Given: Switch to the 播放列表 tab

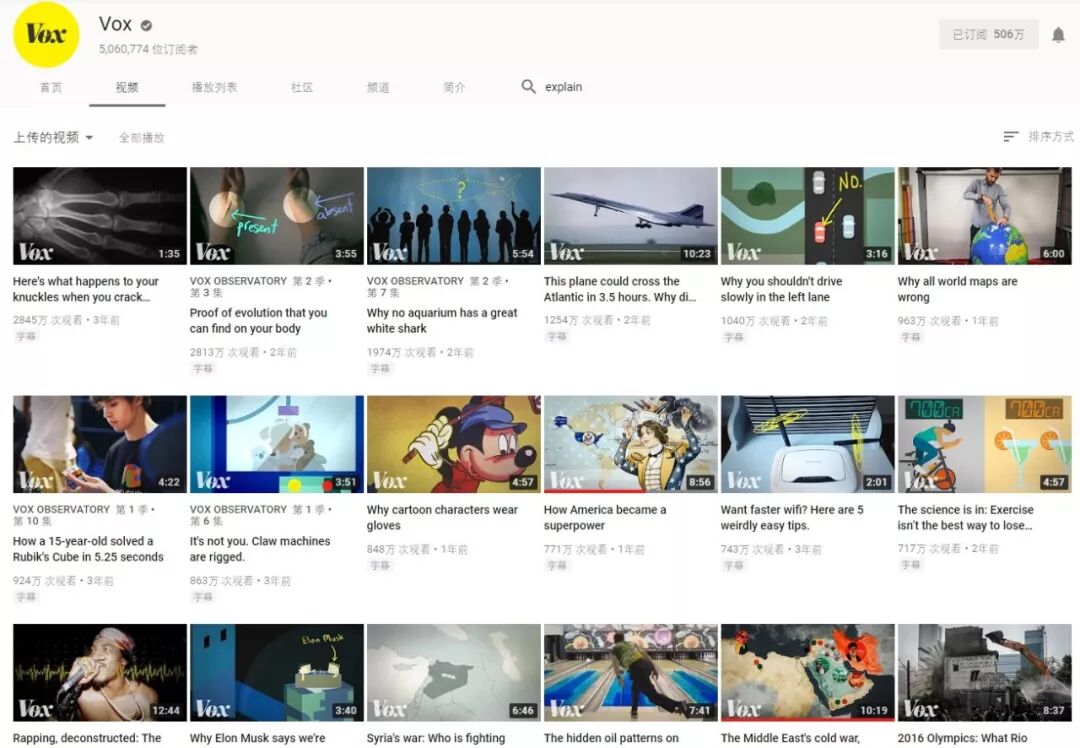Looking at the screenshot, I should [213, 87].
